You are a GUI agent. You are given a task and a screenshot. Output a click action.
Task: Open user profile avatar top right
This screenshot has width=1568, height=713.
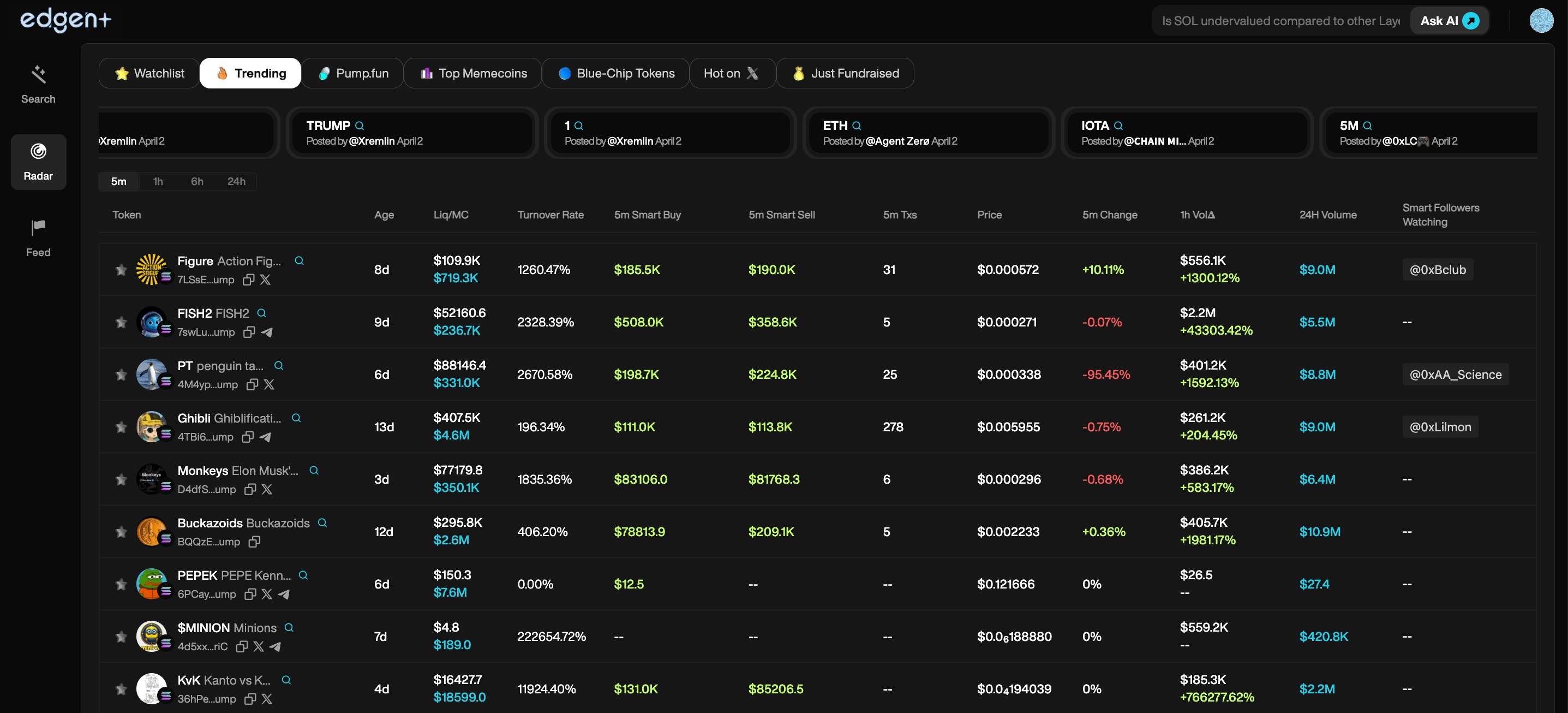(x=1541, y=21)
